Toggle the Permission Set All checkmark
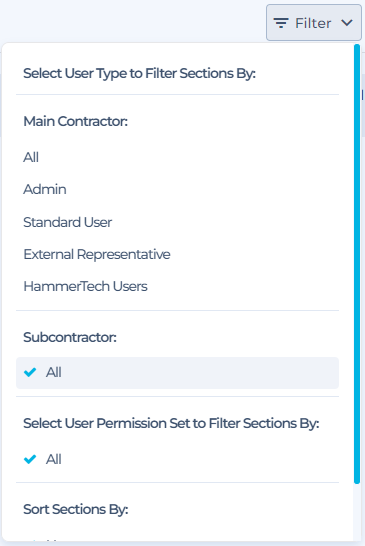This screenshot has height=546, width=365. 30,459
